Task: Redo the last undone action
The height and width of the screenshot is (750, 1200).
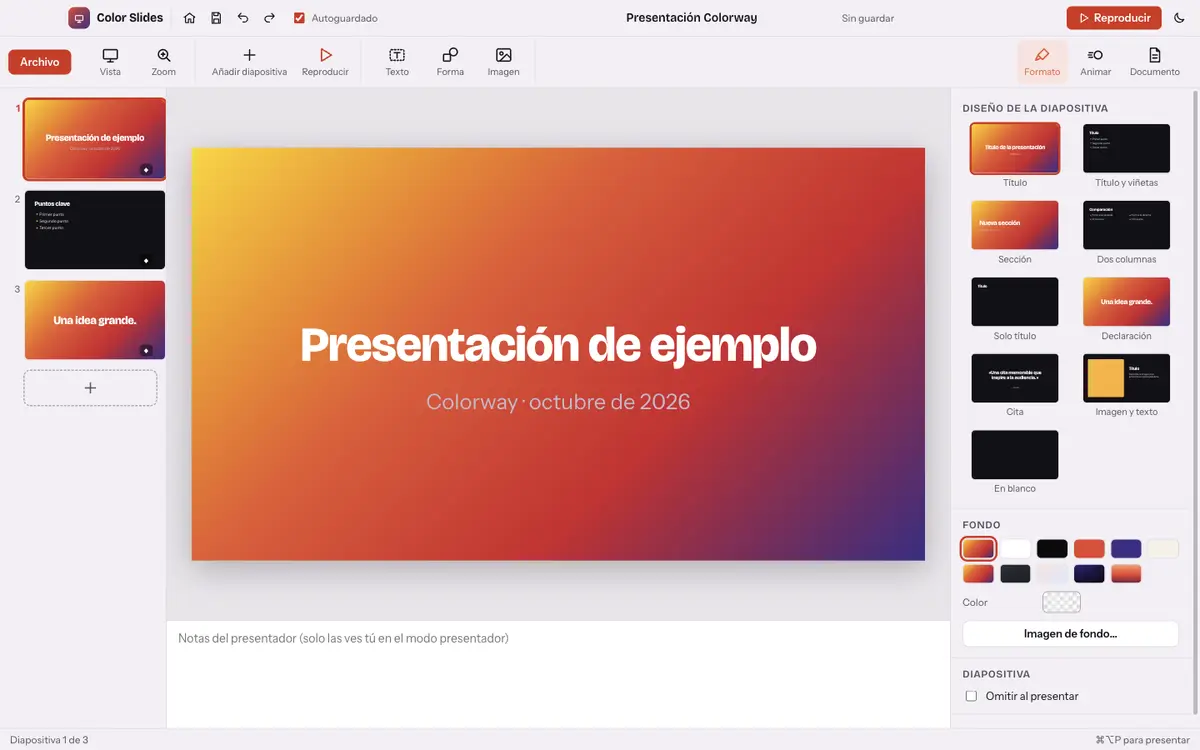Action: [x=270, y=18]
